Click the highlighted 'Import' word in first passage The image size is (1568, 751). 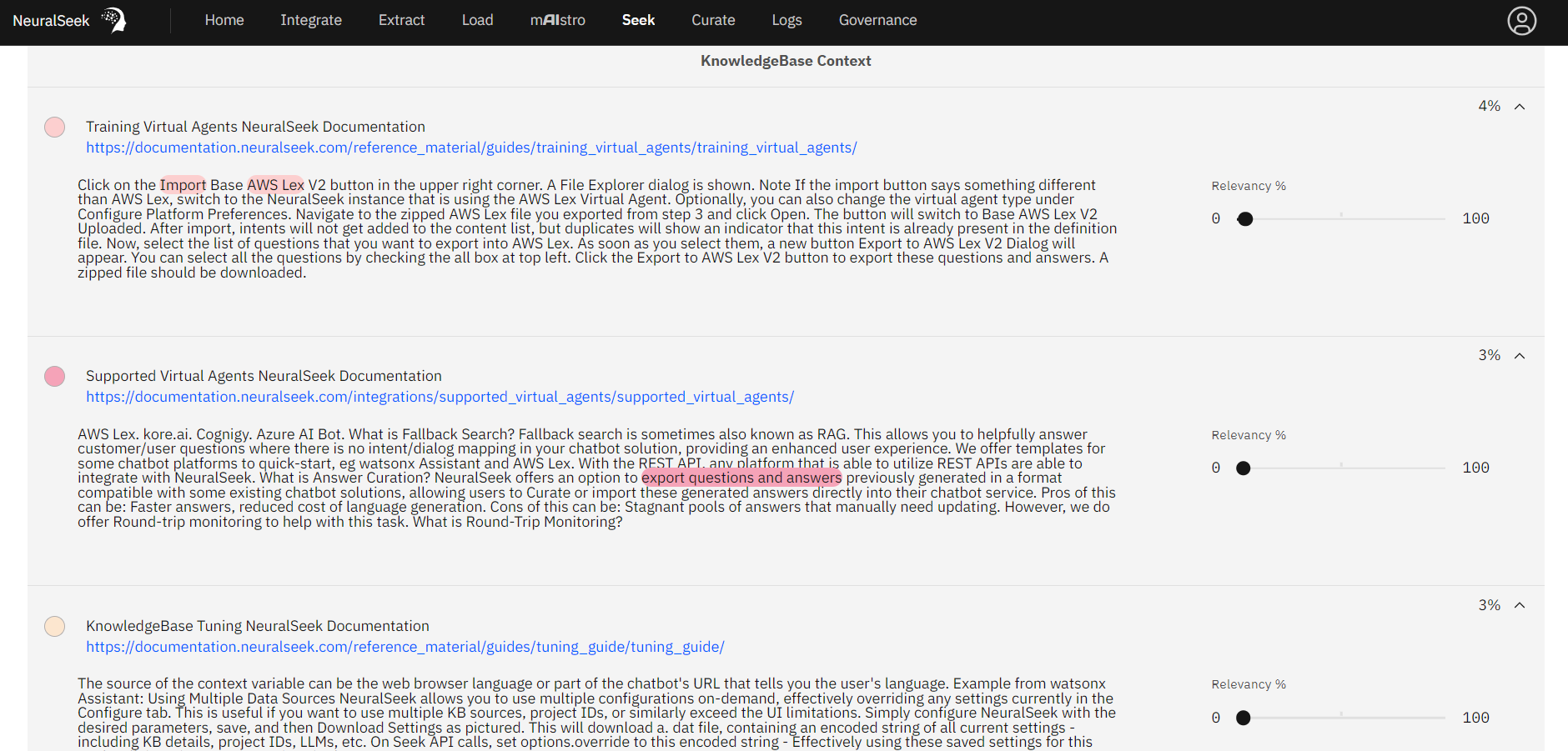(183, 185)
